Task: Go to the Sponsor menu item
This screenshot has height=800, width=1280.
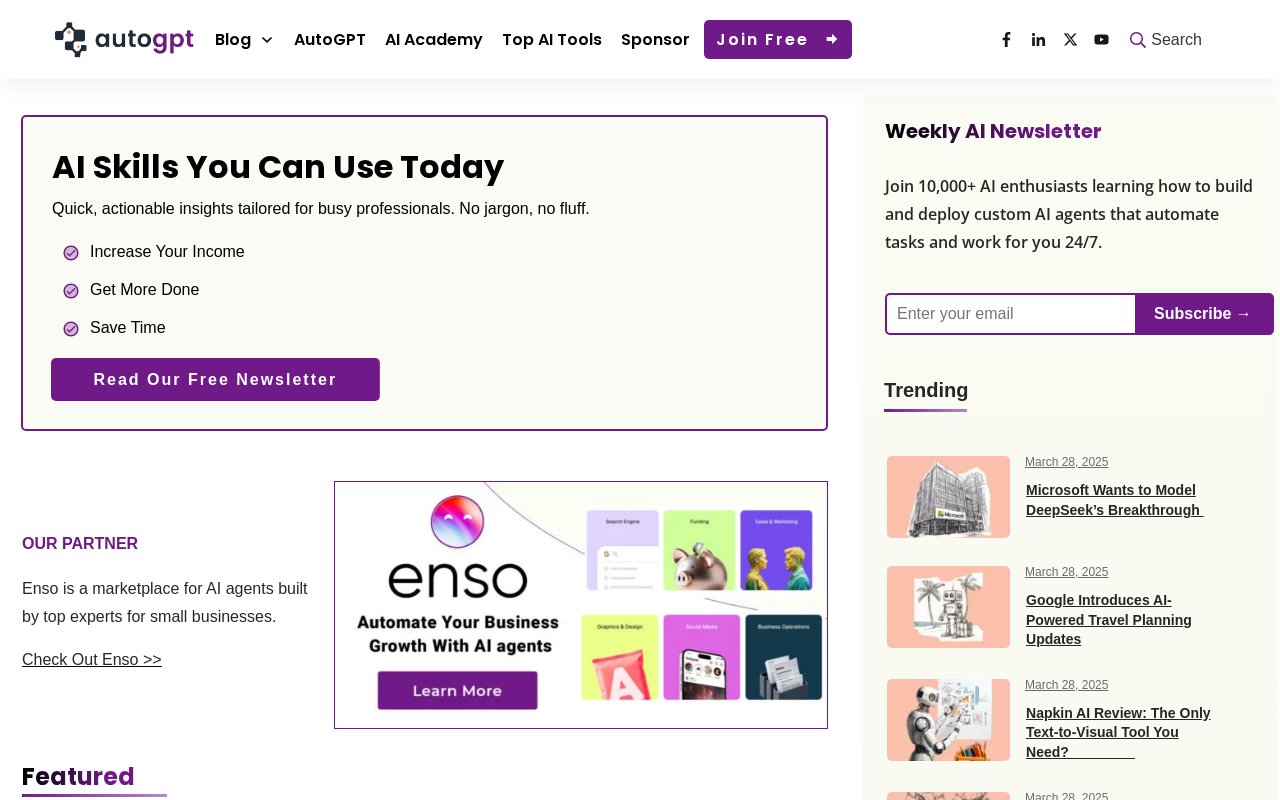Action: 655,40
